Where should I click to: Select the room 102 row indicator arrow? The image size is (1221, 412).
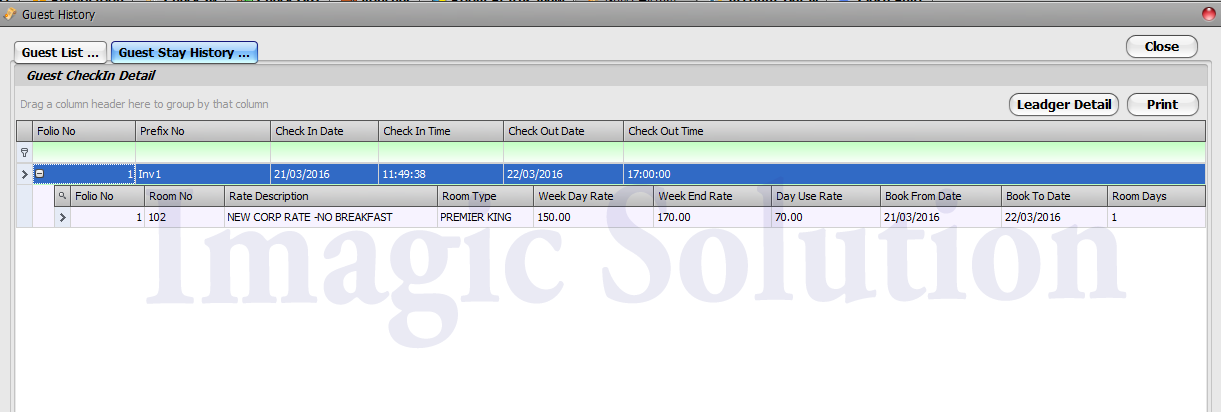(62, 216)
